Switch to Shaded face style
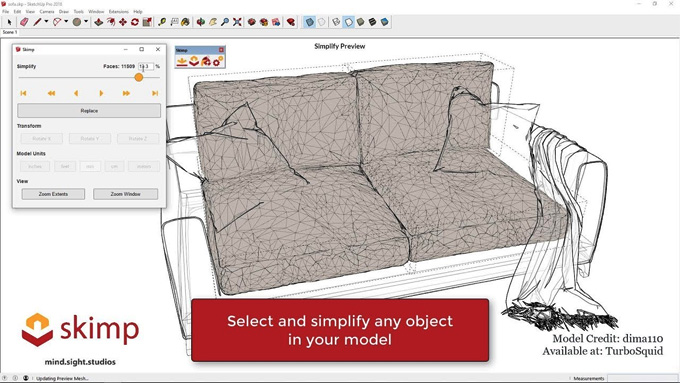Viewport: 680px width, 383px height. pyautogui.click(x=360, y=22)
